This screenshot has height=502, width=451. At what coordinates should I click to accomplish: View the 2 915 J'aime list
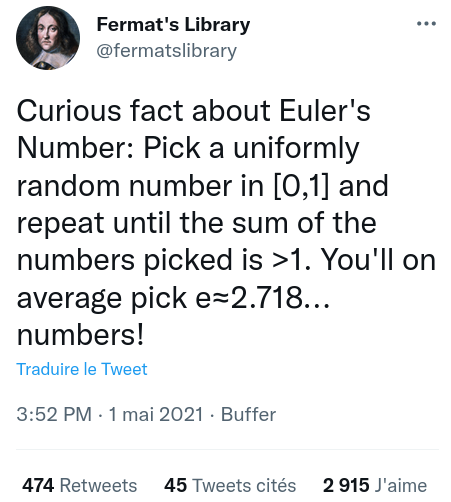click(x=375, y=485)
